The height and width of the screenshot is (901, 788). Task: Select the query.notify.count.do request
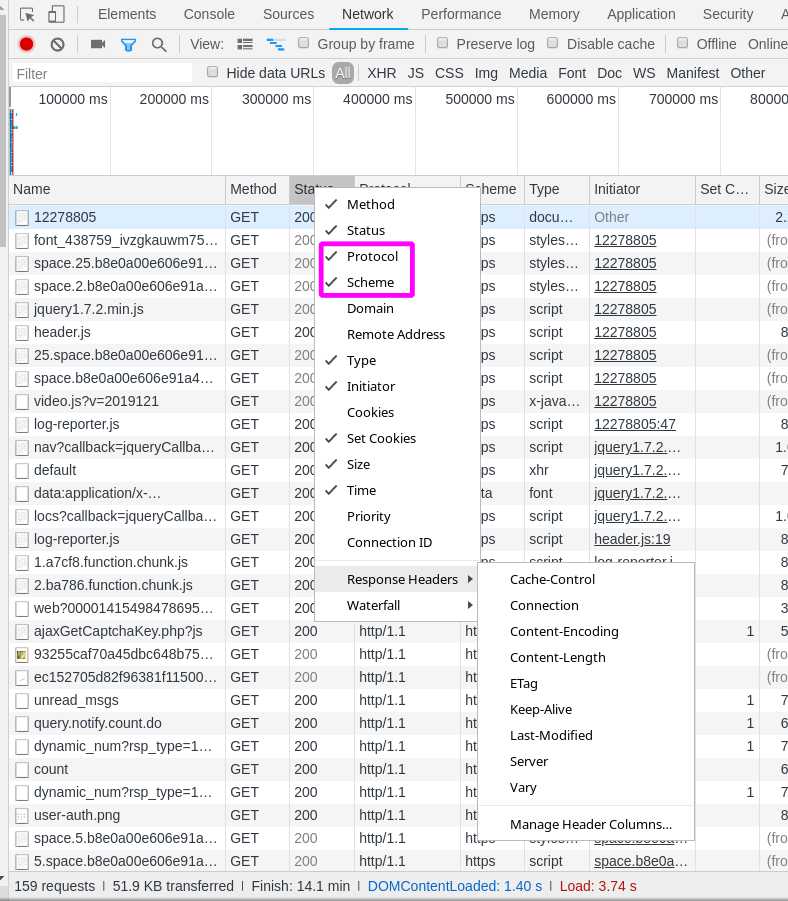(398, 723)
